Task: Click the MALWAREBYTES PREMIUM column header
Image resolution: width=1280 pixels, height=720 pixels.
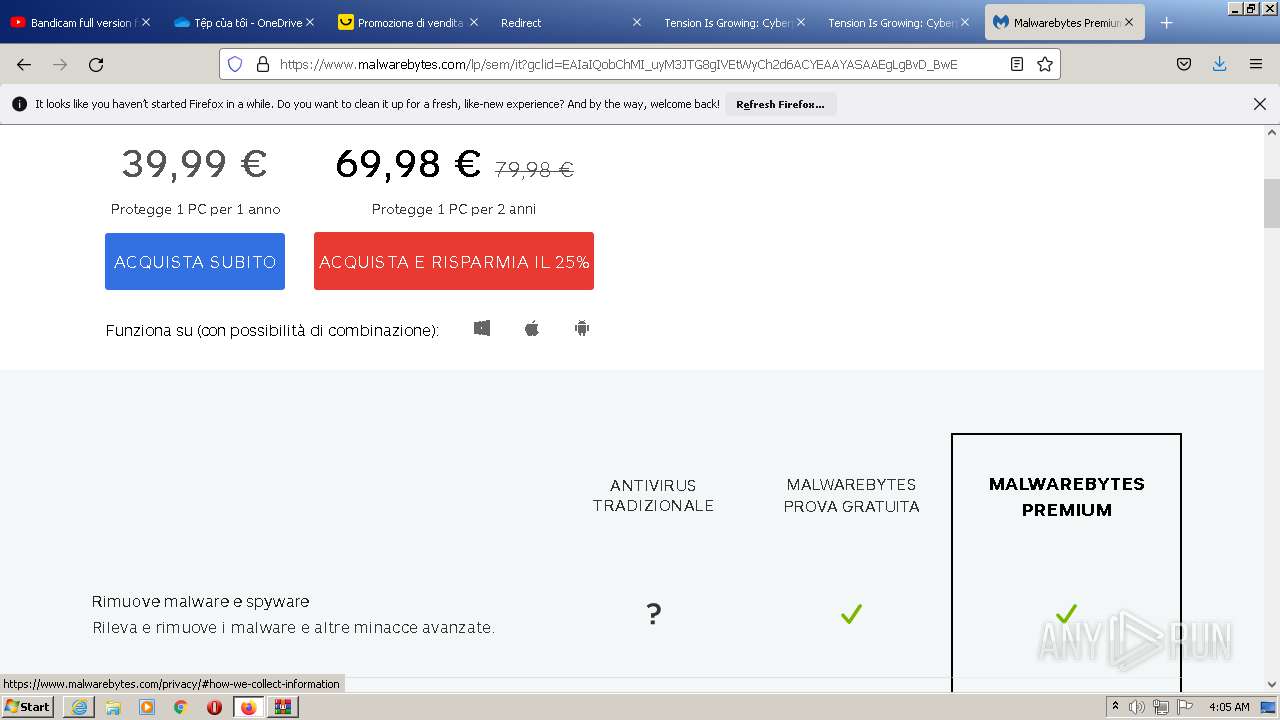Action: (1067, 497)
